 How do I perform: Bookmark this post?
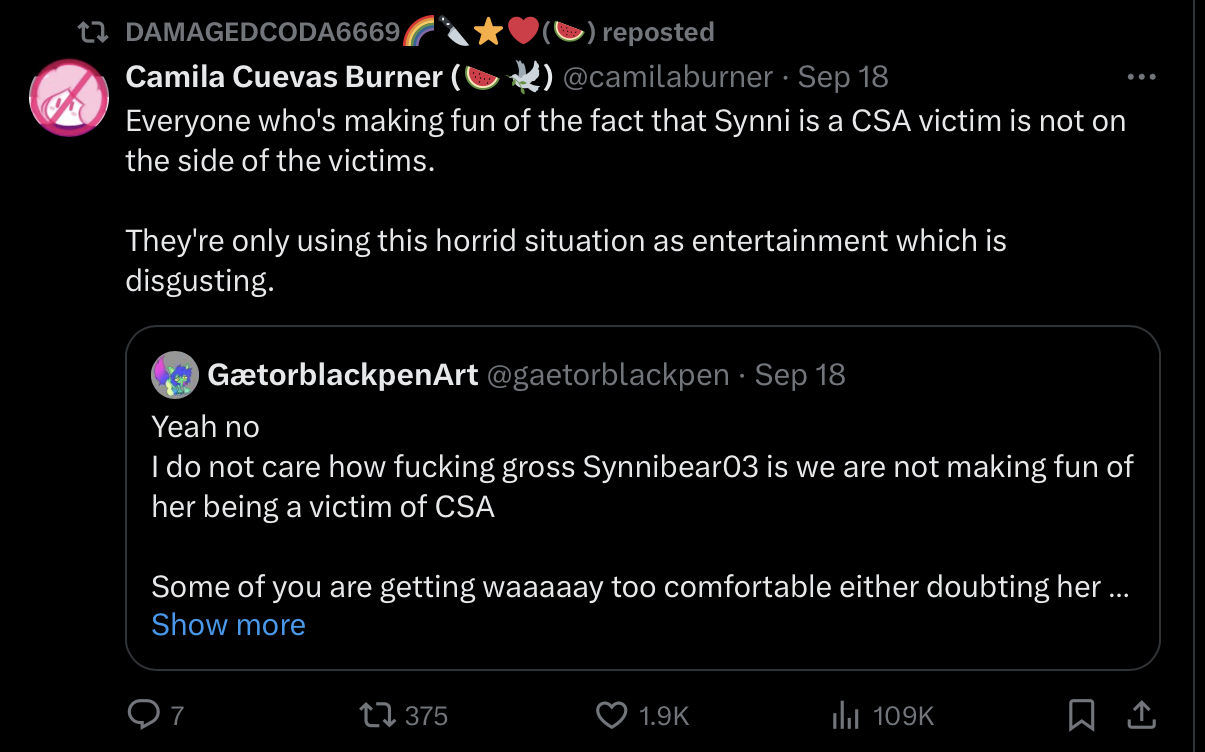pos(1082,714)
